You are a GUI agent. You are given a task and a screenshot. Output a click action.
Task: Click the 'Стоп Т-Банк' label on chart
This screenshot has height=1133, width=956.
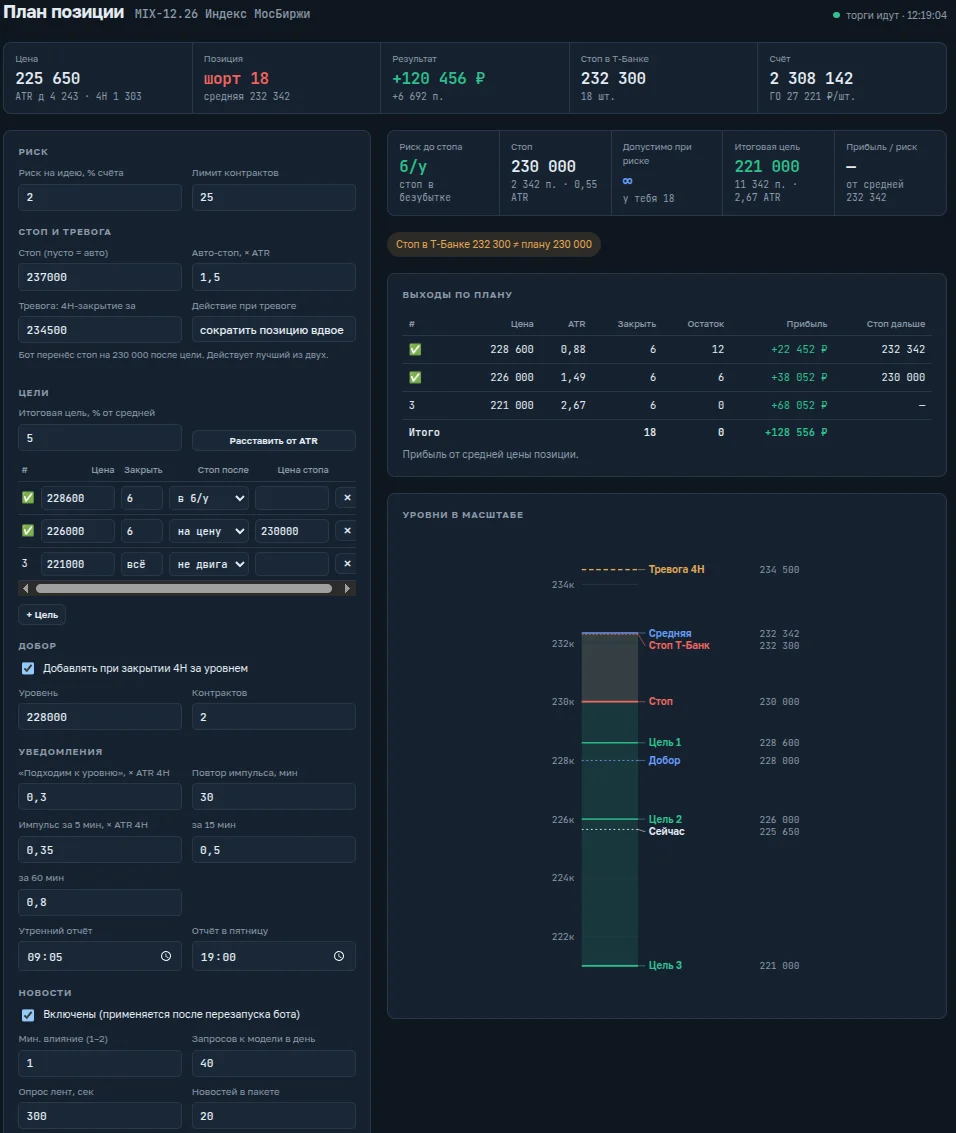pyautogui.click(x=679, y=645)
